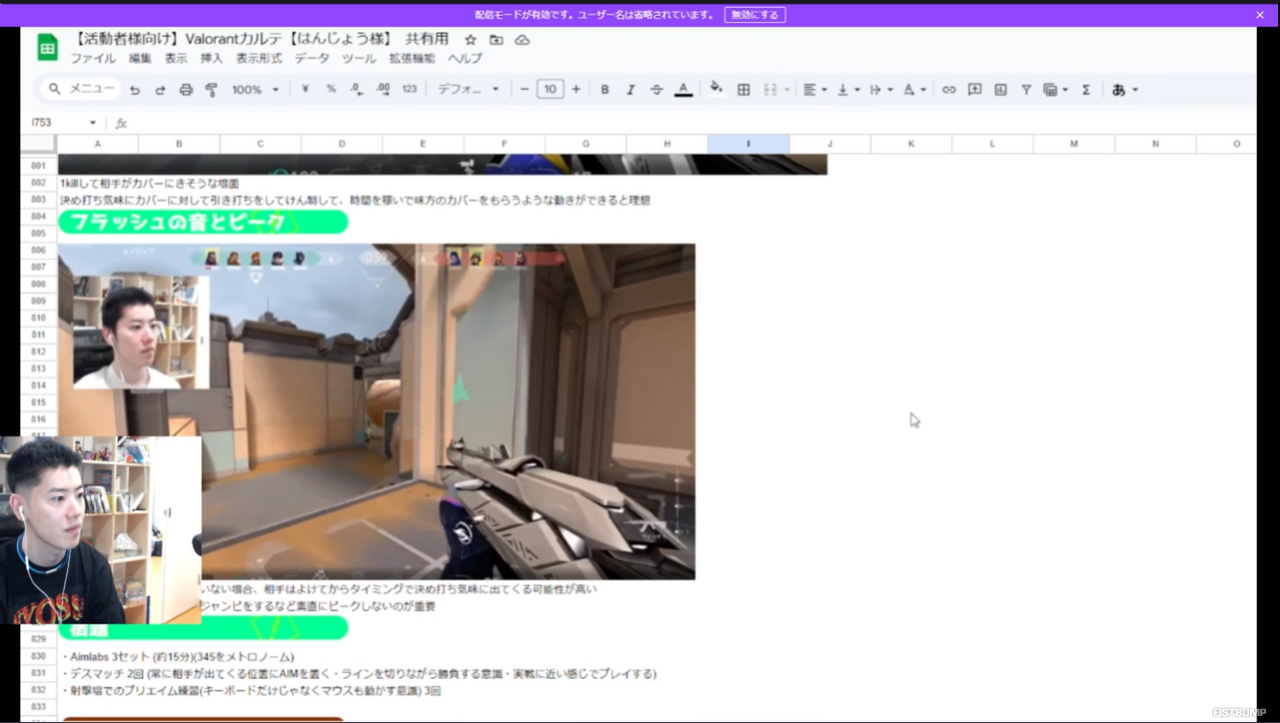Open filter views dropdown
Viewport: 1280px width, 723px height.
(1055, 89)
